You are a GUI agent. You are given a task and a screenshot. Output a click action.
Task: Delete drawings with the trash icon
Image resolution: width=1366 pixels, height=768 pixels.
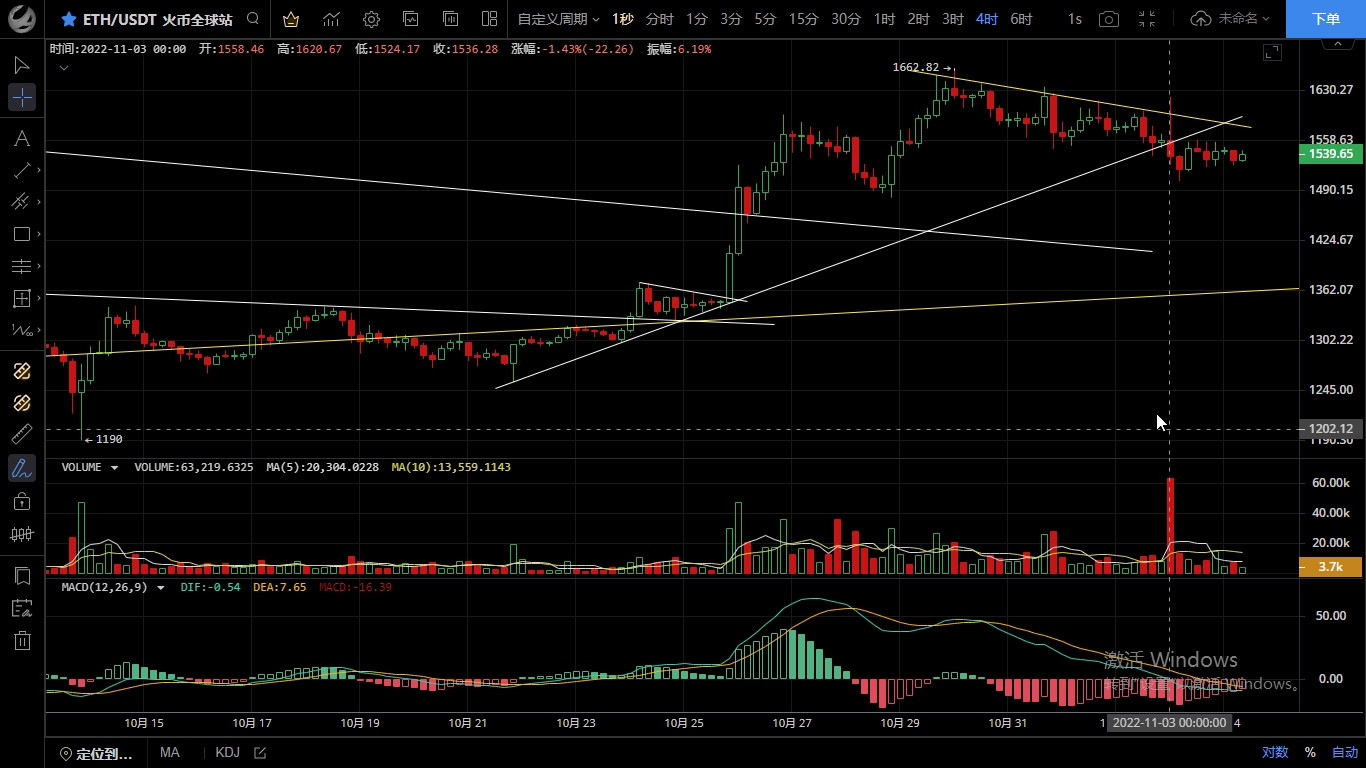point(22,640)
